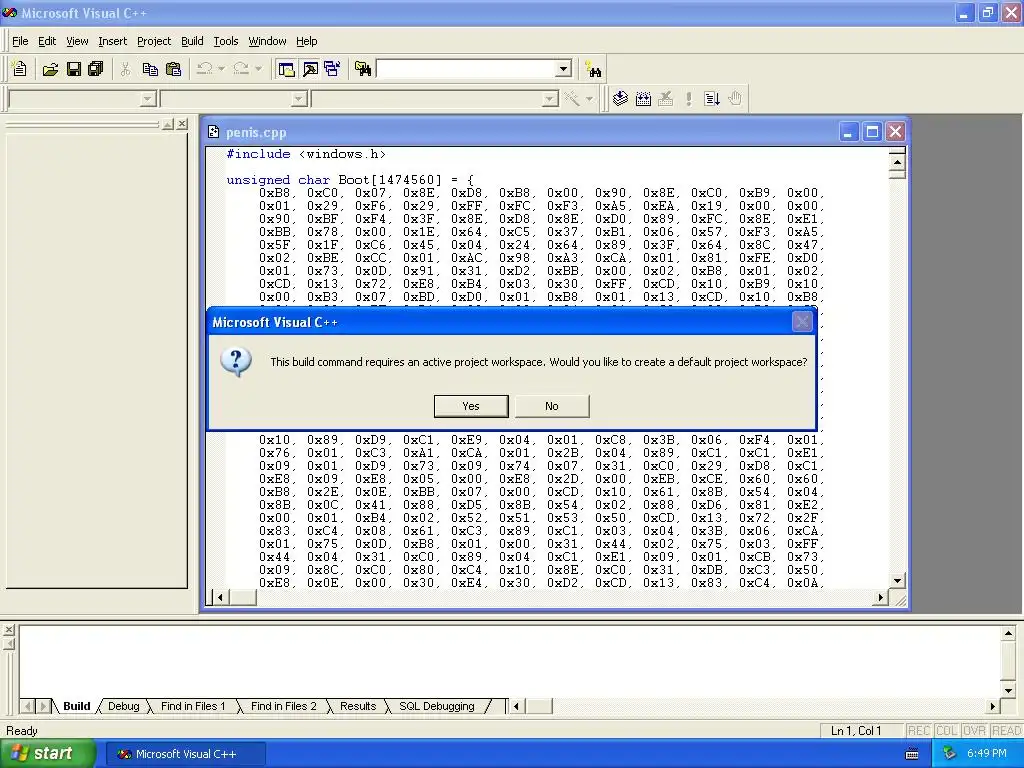Open the Edit menu
1024x768 pixels.
coord(47,41)
